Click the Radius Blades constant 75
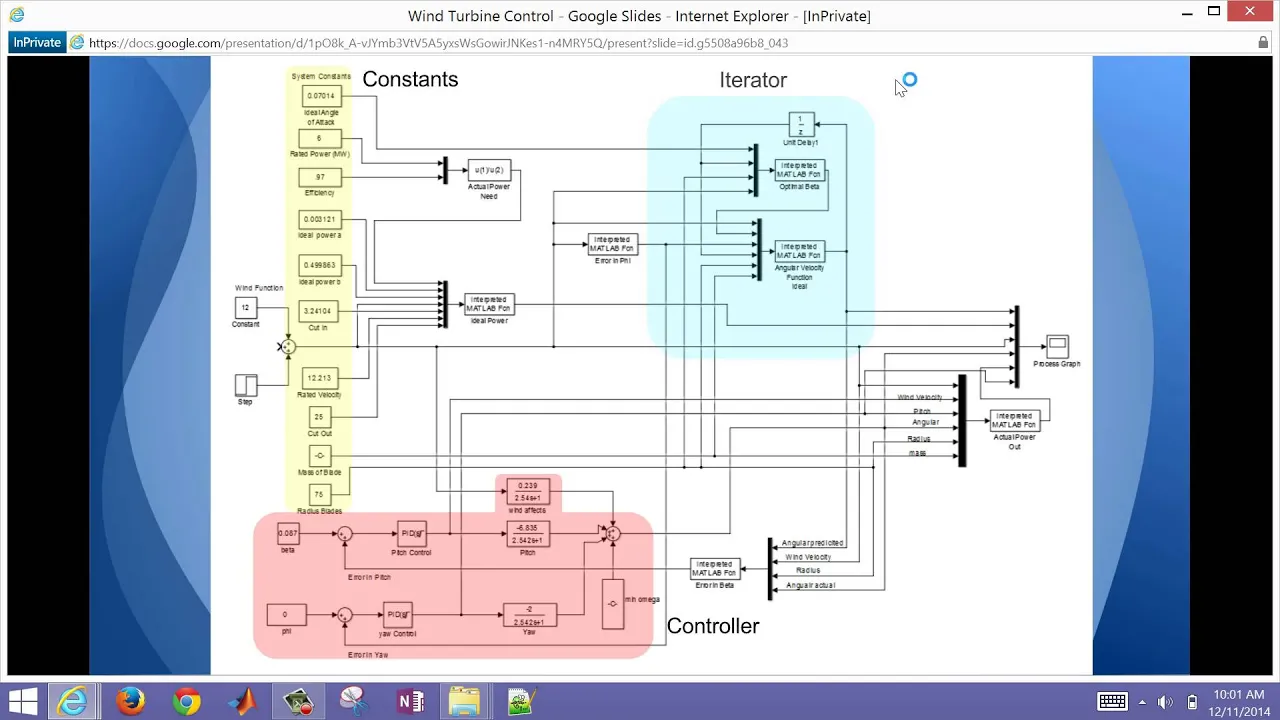Image resolution: width=1280 pixels, height=720 pixels. coord(320,494)
